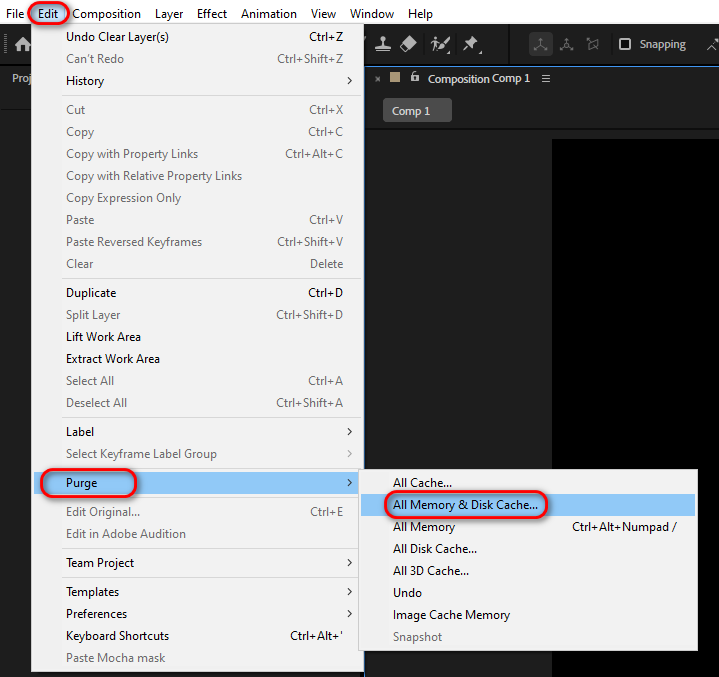Choose All Memory purge option
719x677 pixels.
[x=528, y=527]
